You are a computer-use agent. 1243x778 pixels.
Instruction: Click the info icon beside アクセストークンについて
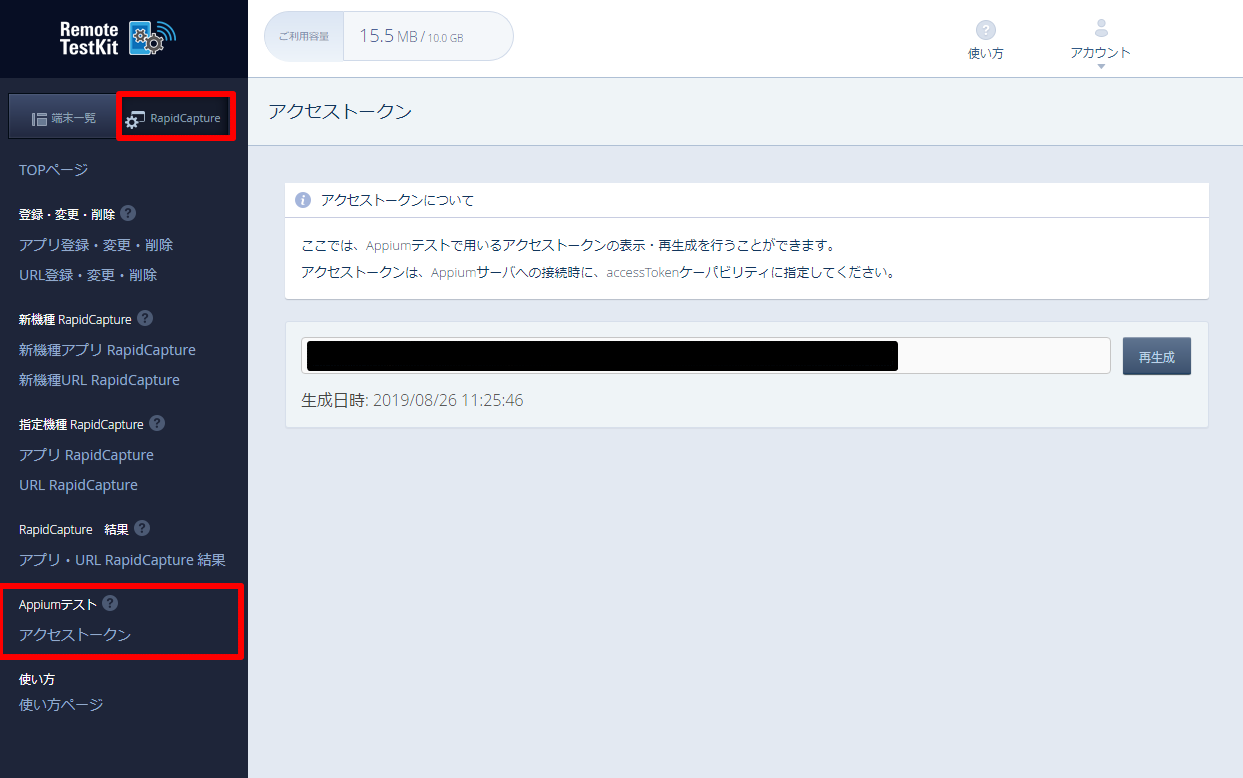[303, 200]
